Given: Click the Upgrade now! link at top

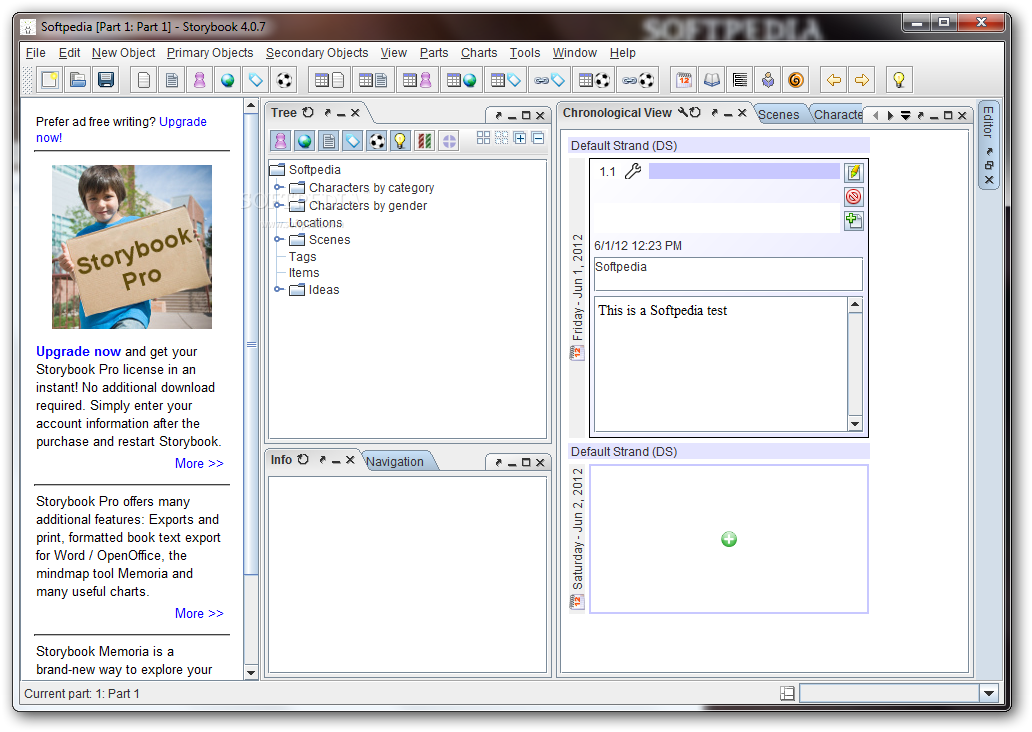Looking at the screenshot, I should click(121, 130).
